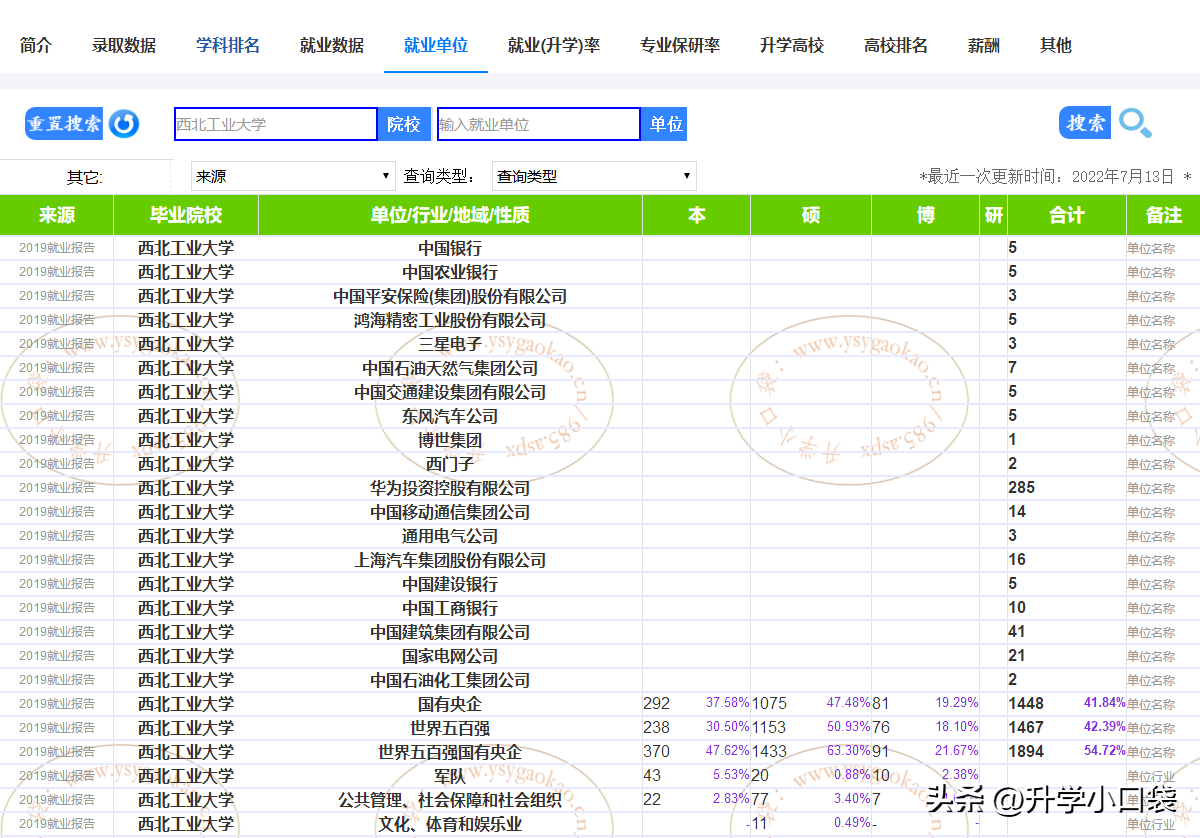Click the magnifying glass search icon

point(1135,123)
